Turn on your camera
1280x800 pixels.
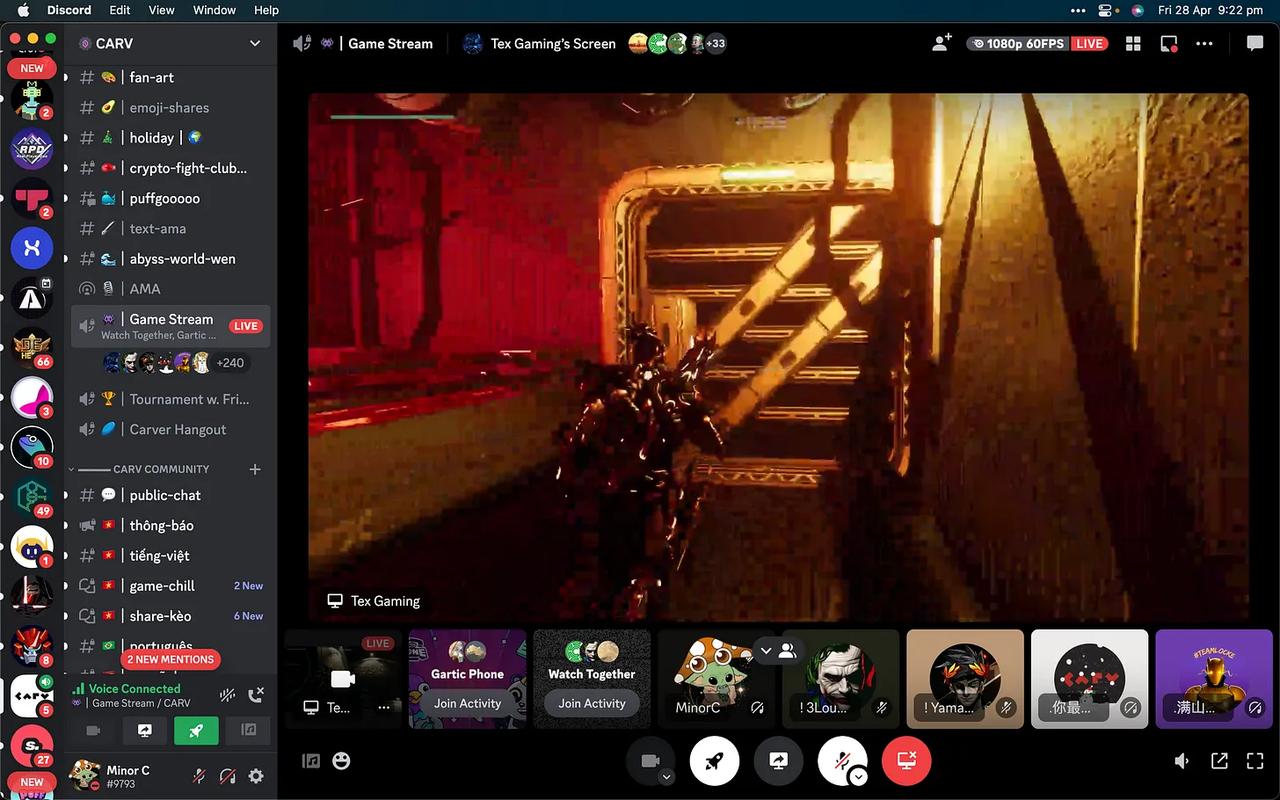[x=651, y=761]
